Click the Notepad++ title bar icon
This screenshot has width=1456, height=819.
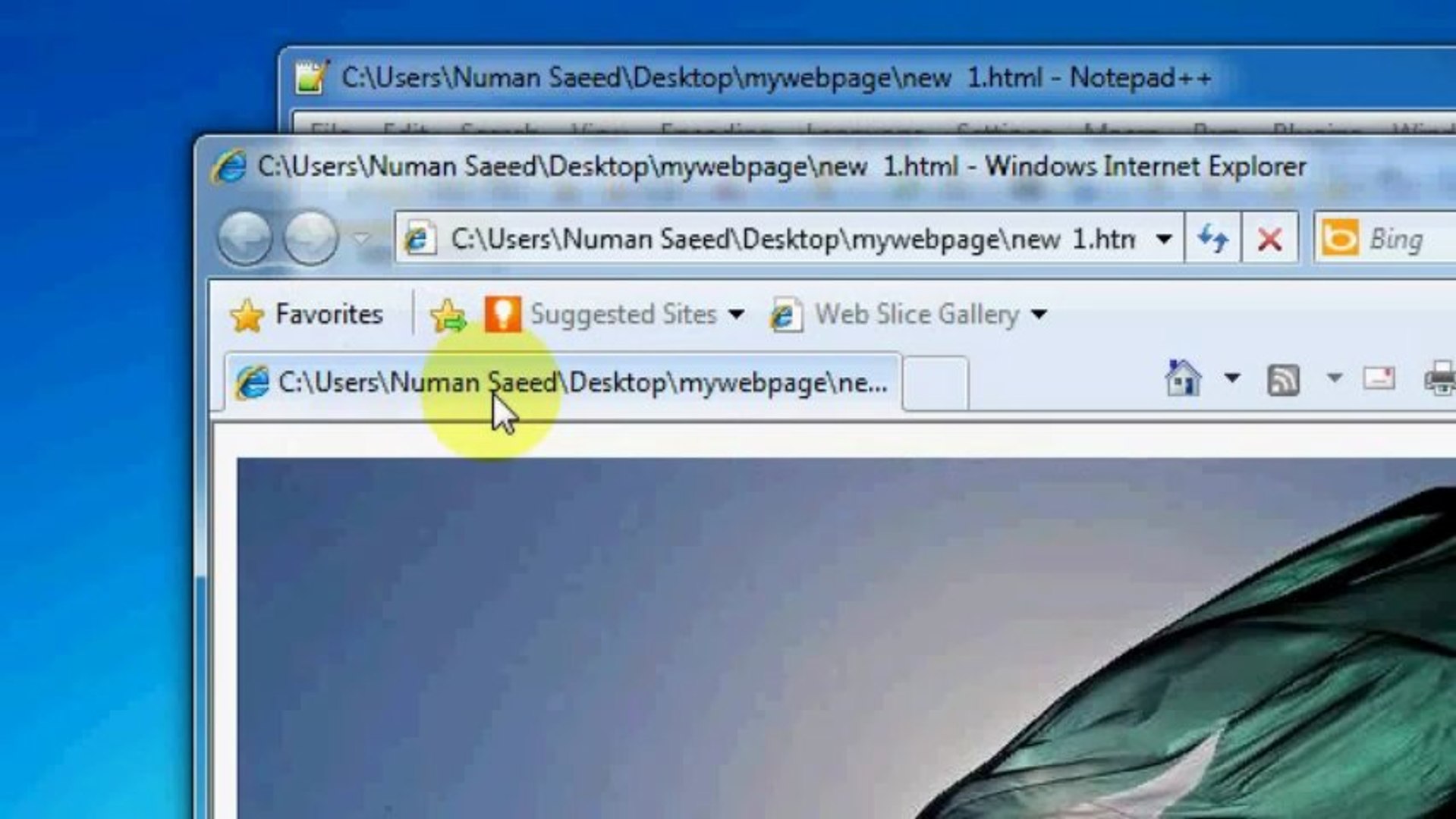pyautogui.click(x=311, y=77)
